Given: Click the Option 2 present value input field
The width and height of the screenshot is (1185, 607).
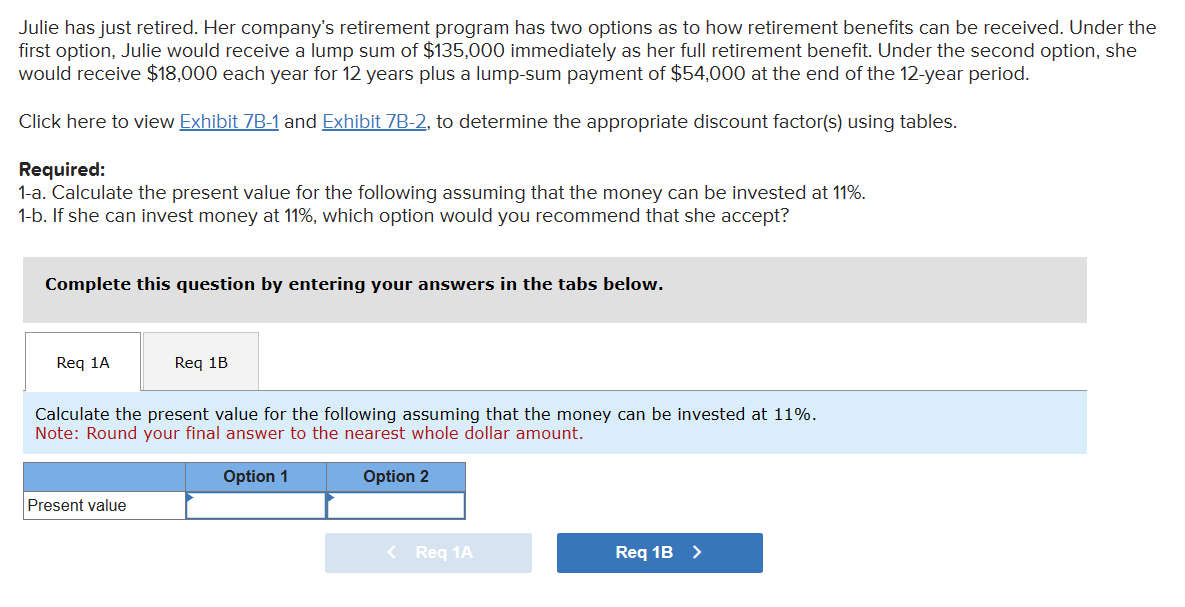Looking at the screenshot, I should pos(396,505).
